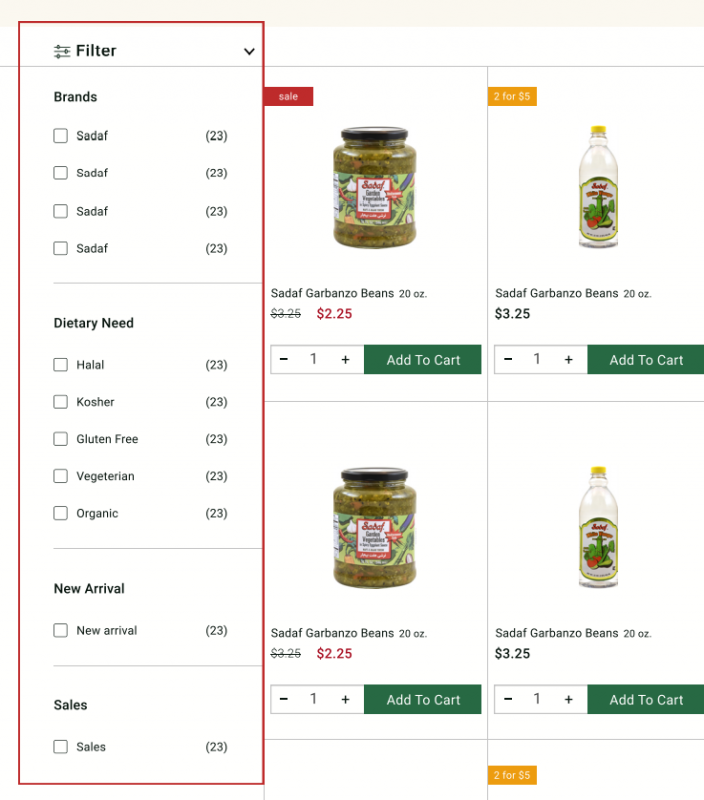The height and width of the screenshot is (800, 704).
Task: Click plus on top-right product quantity
Action: tap(569, 360)
